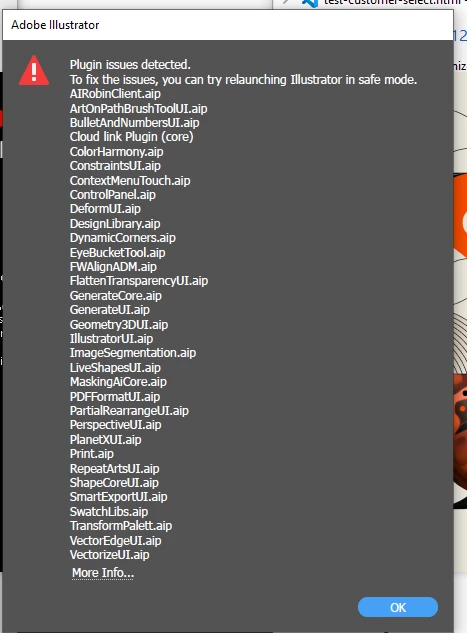Click the ImageSegmentation.aip entry

[x=133, y=353]
